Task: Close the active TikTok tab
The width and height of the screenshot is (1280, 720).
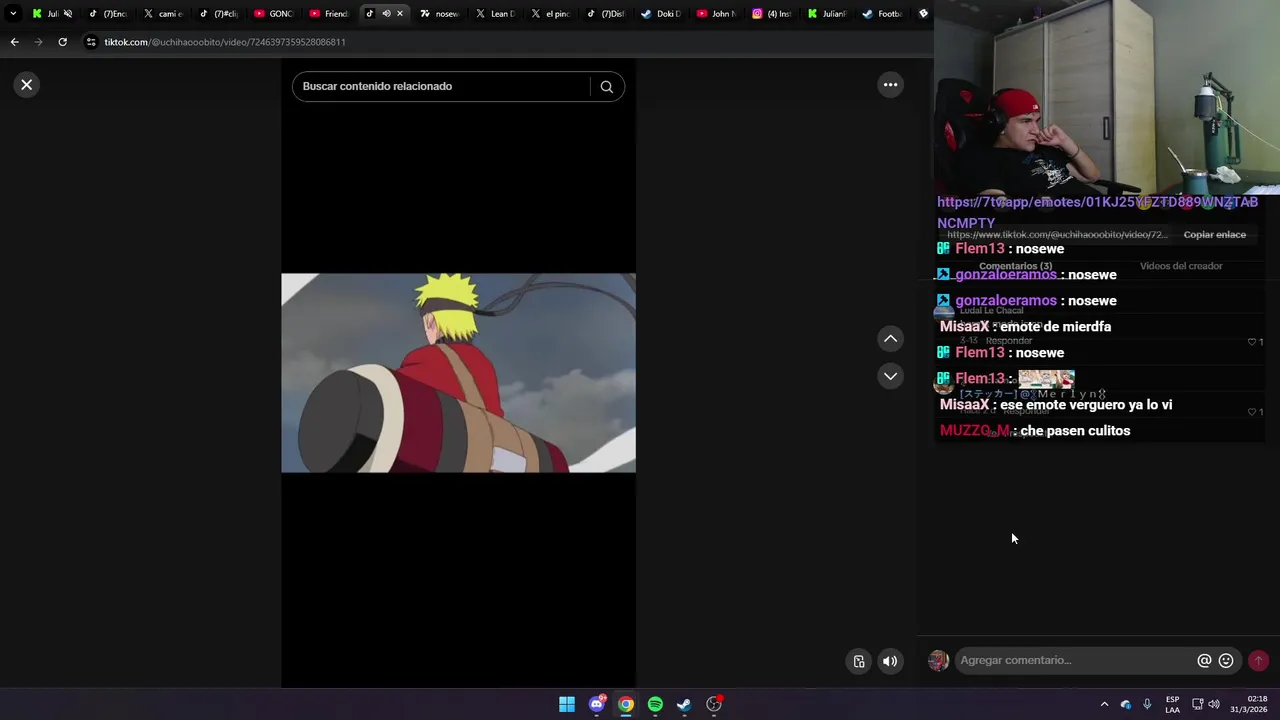Action: 400,14
